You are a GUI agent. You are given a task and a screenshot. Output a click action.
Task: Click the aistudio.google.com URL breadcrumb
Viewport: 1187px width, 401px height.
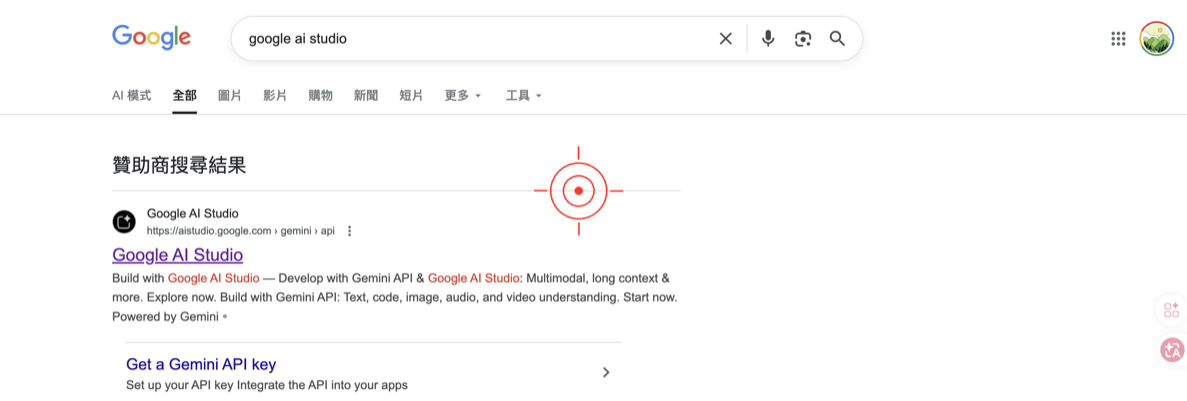(x=241, y=231)
